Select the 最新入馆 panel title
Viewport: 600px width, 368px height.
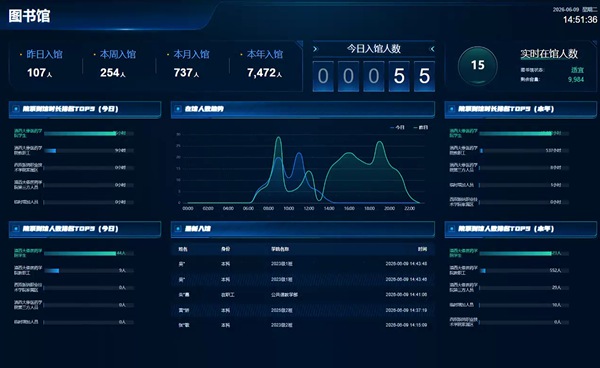point(197,229)
